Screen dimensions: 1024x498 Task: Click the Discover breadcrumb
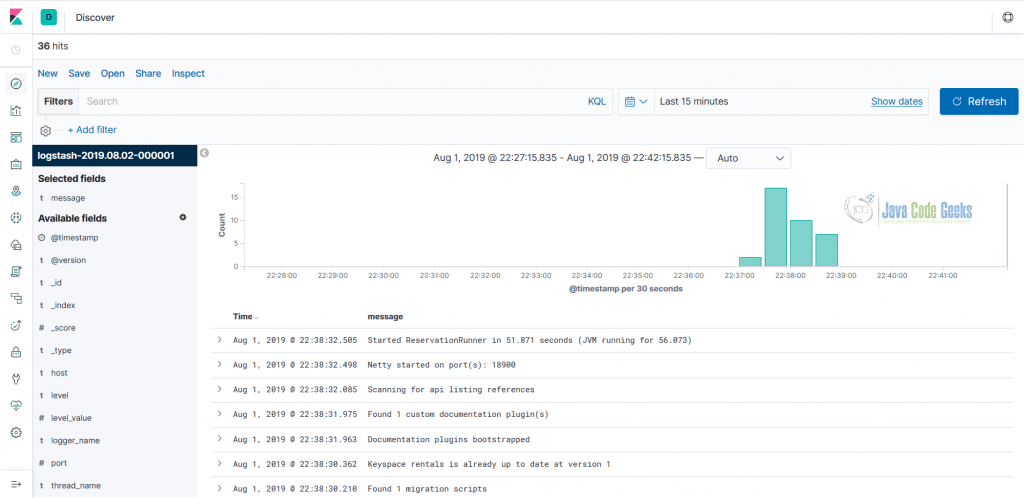pyautogui.click(x=95, y=18)
